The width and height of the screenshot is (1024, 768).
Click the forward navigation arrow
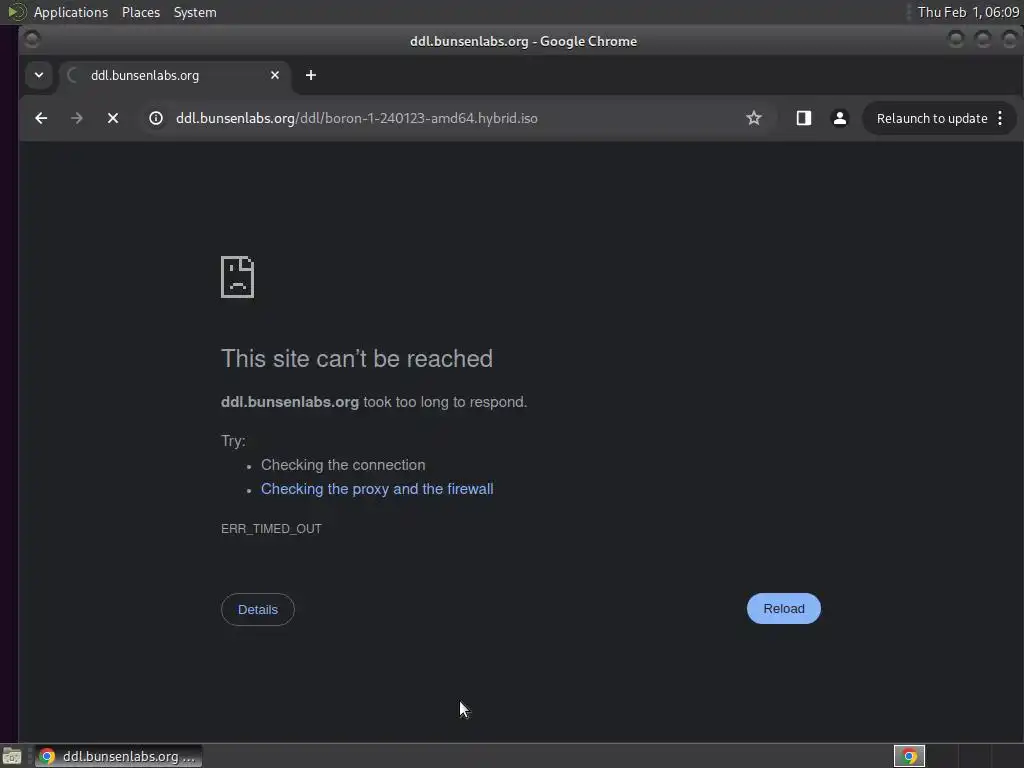tap(77, 118)
